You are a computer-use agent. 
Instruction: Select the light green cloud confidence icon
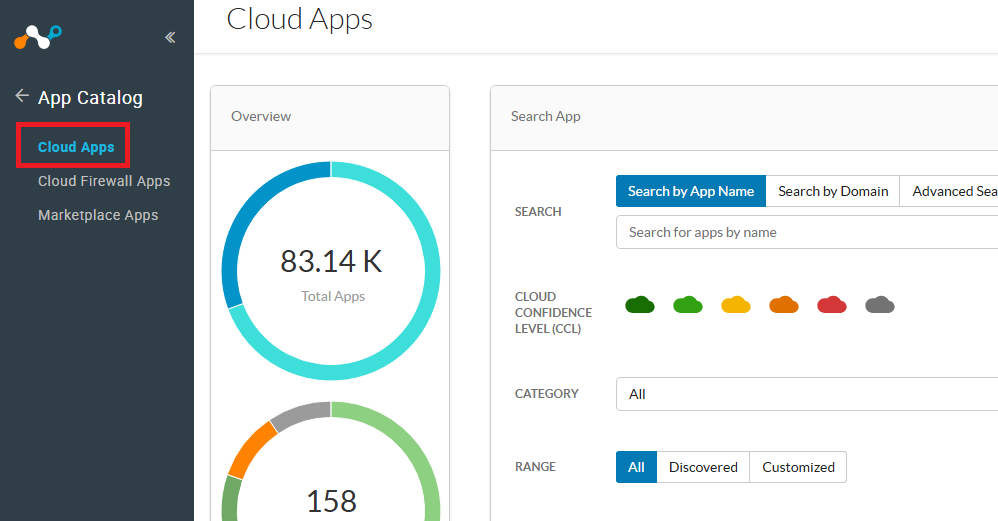coord(688,305)
